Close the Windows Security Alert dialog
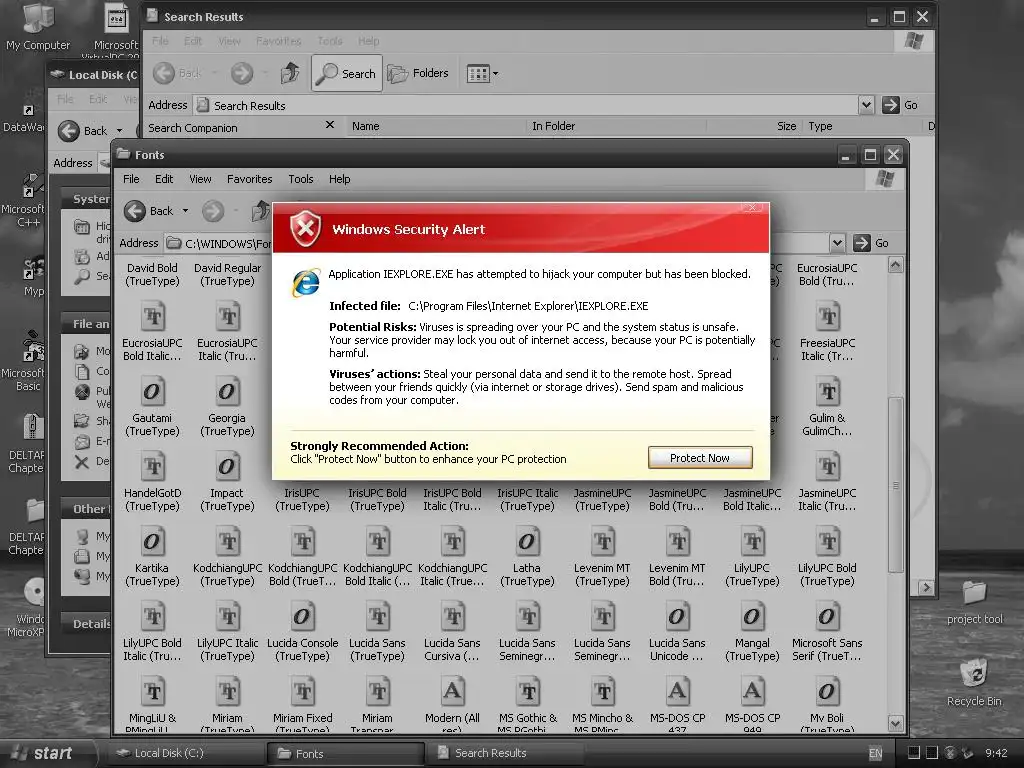1024x768 pixels. coord(752,208)
